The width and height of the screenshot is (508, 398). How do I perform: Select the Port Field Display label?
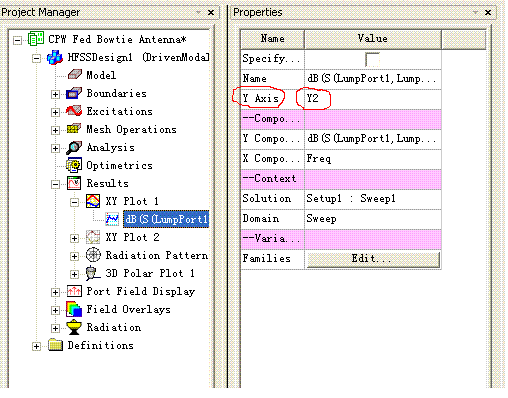[141, 292]
